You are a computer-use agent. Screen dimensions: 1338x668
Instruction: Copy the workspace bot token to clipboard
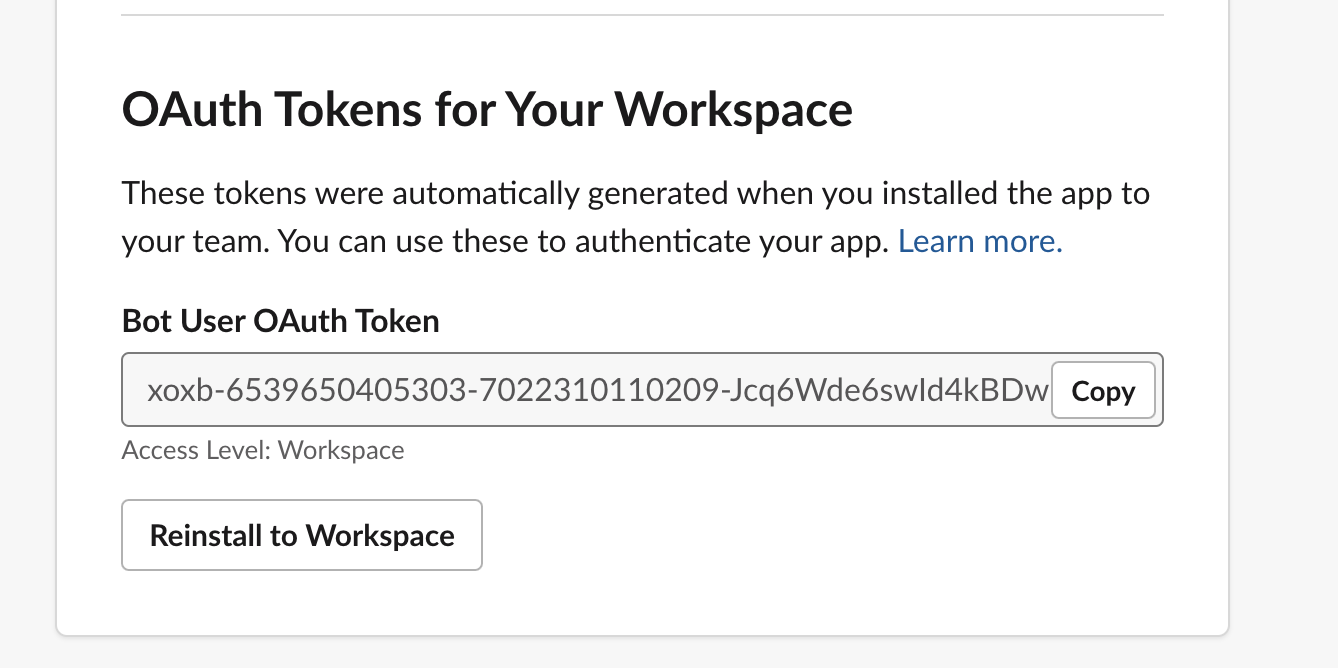[1102, 390]
